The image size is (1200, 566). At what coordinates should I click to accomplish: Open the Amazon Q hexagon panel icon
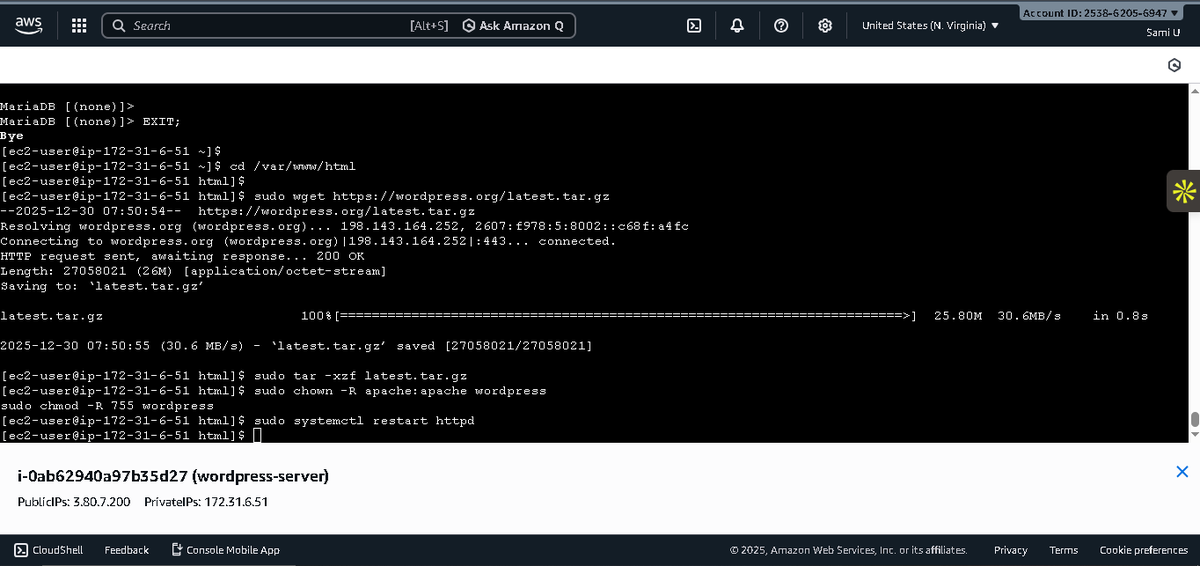click(x=1174, y=65)
